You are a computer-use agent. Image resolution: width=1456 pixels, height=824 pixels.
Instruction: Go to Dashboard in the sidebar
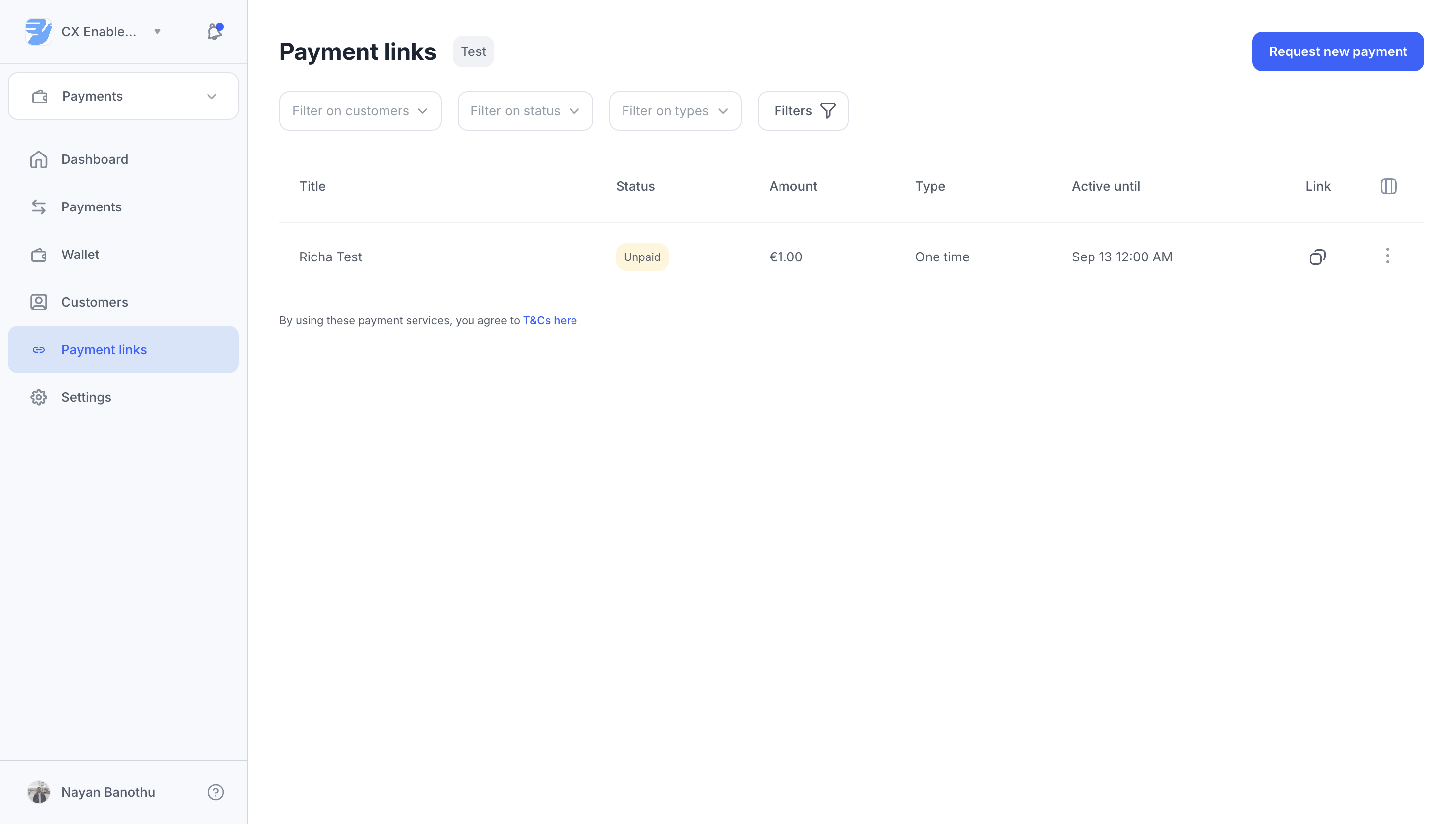[x=95, y=159]
